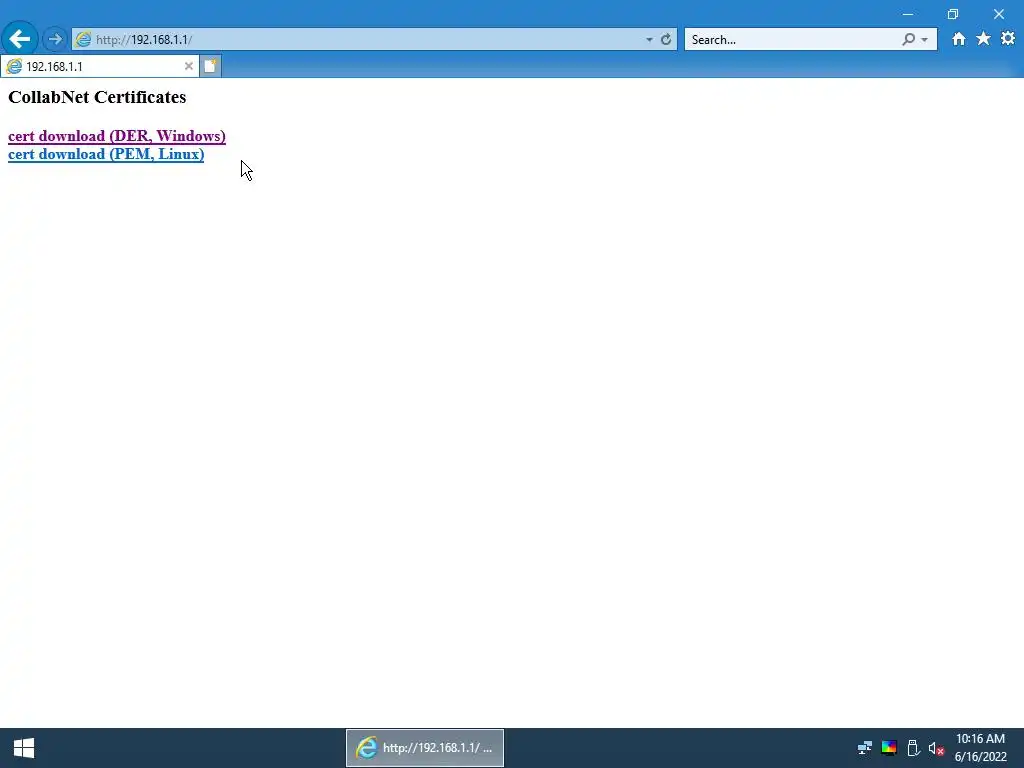Open the cert download (DER, Windows) link

coord(117,136)
